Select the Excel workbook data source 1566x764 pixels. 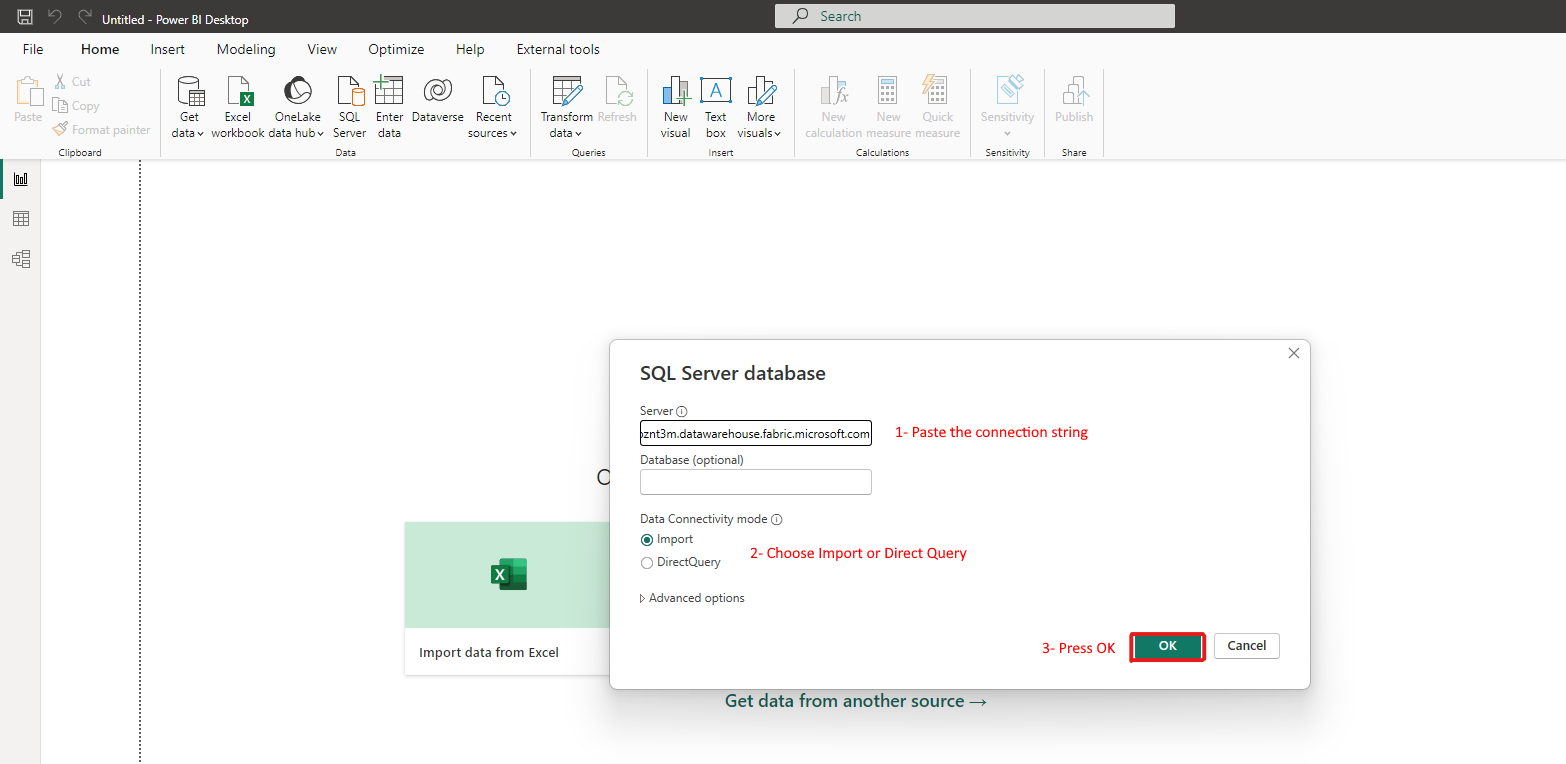[x=237, y=104]
